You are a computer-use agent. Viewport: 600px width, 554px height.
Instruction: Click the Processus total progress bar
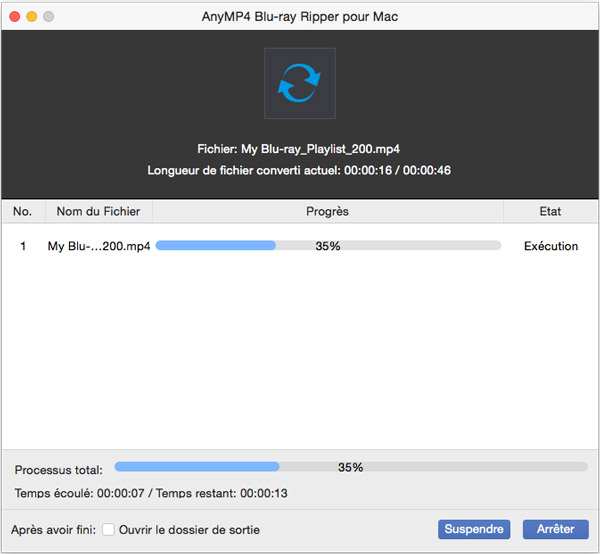(351, 466)
